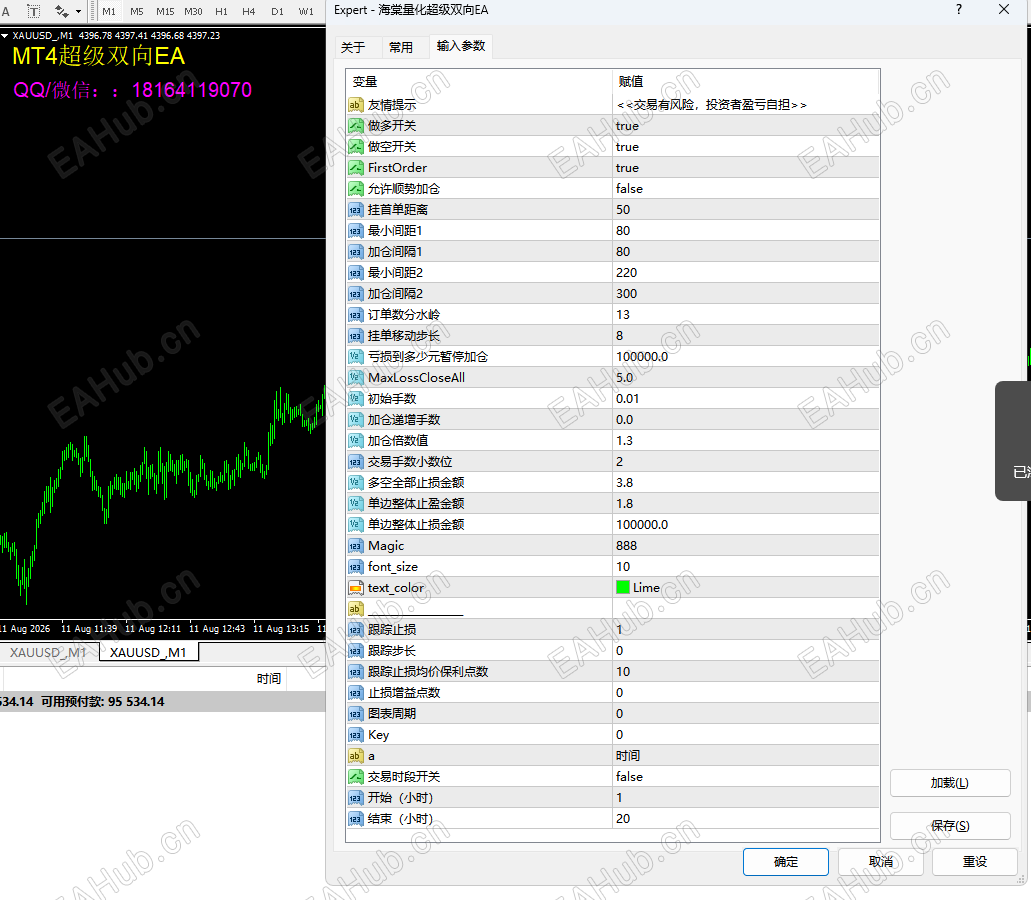Viewport: 1031px width, 900px height.
Task: Click the 时间 column header in terminal
Action: click(268, 678)
